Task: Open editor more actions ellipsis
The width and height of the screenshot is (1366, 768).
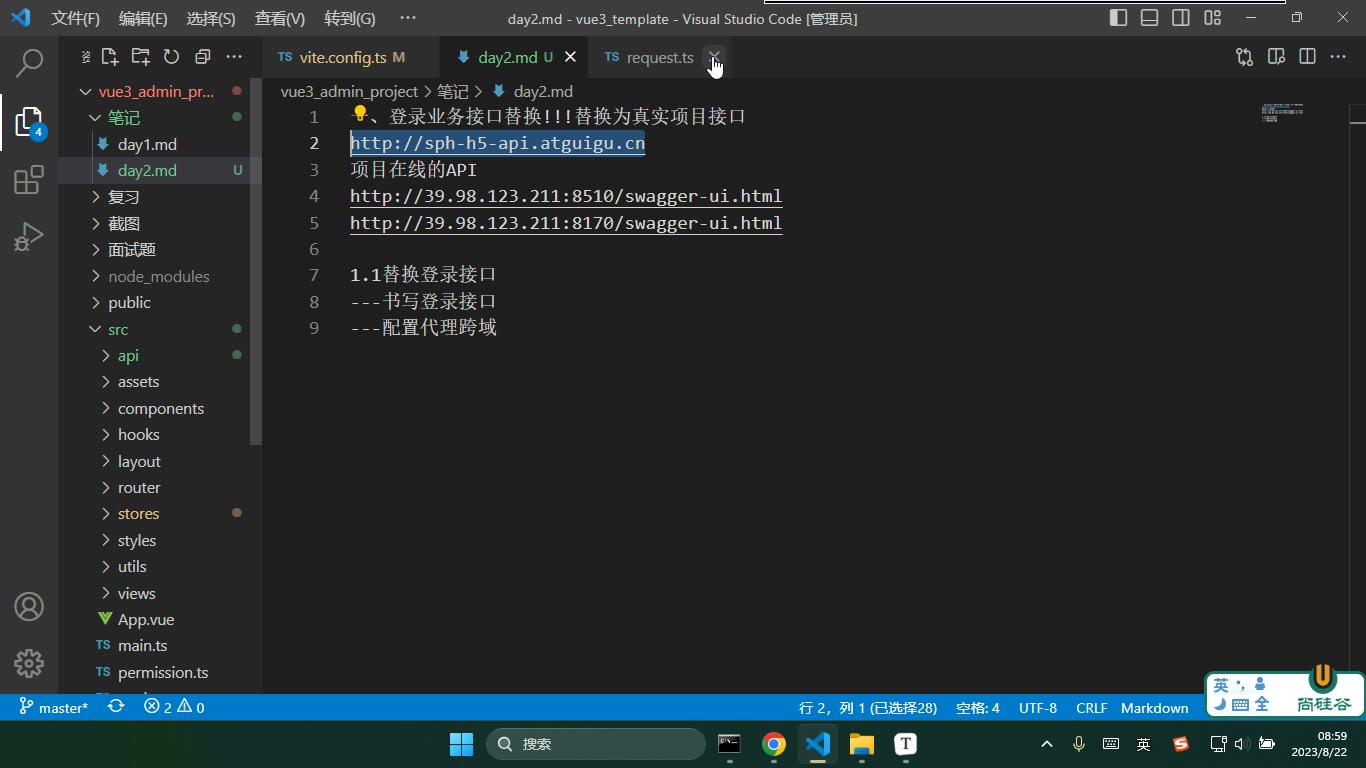Action: click(x=1338, y=57)
